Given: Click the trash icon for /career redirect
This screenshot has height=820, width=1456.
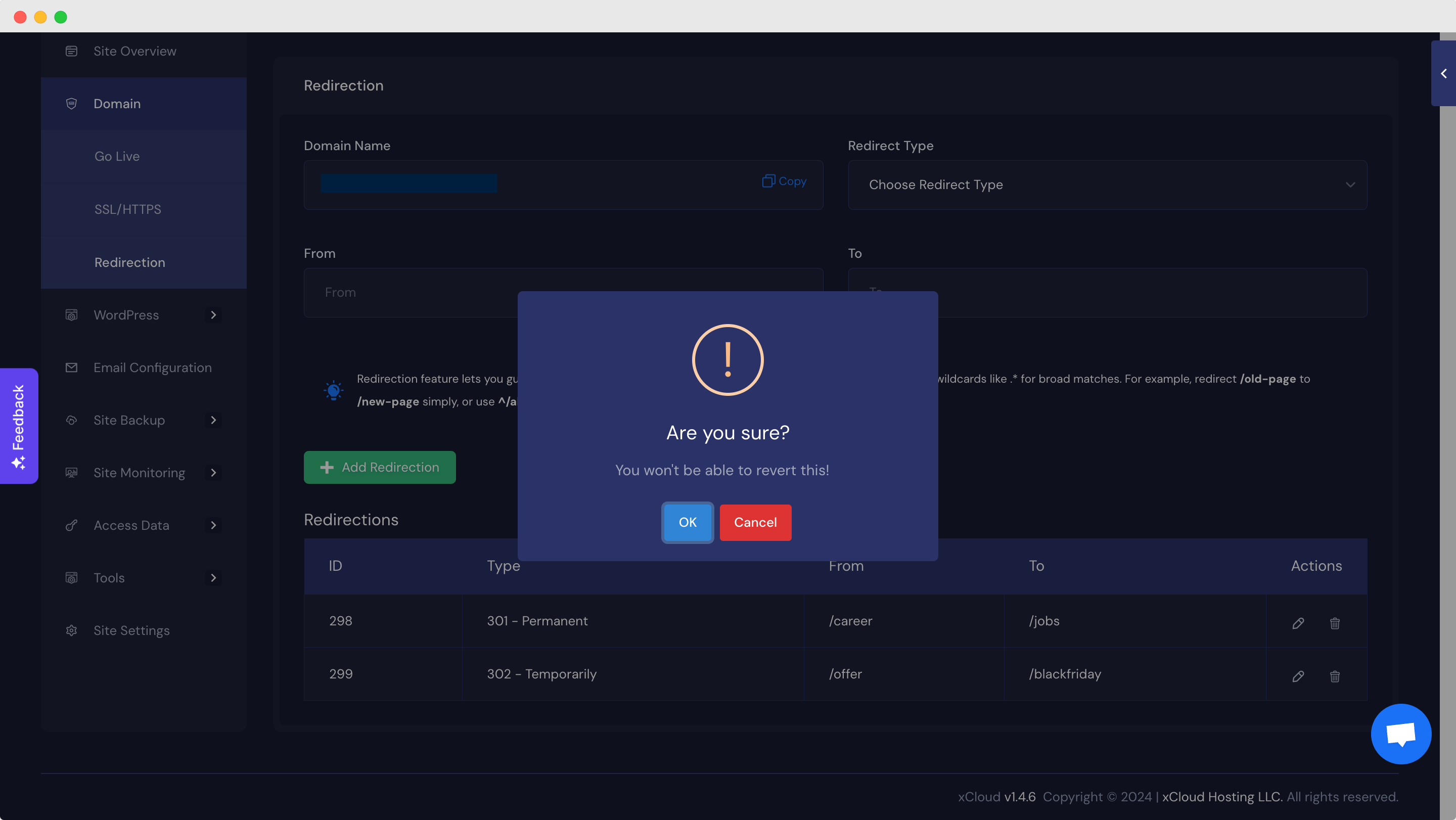Looking at the screenshot, I should pos(1335,623).
